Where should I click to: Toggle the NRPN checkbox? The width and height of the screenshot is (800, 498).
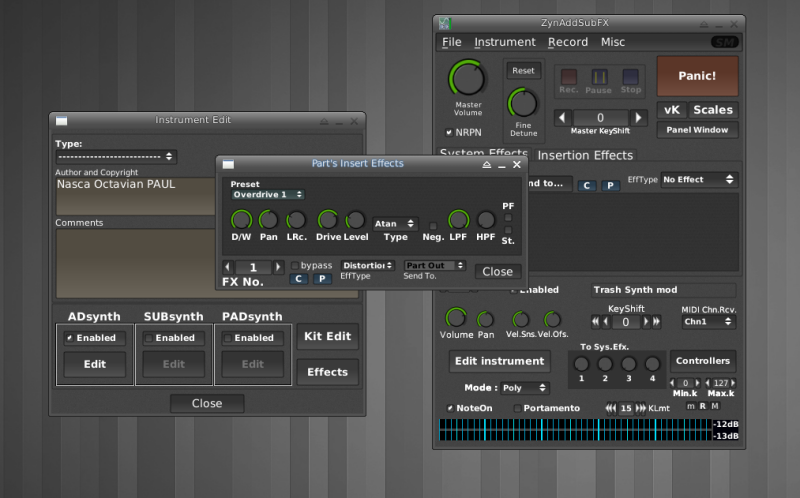coord(449,132)
